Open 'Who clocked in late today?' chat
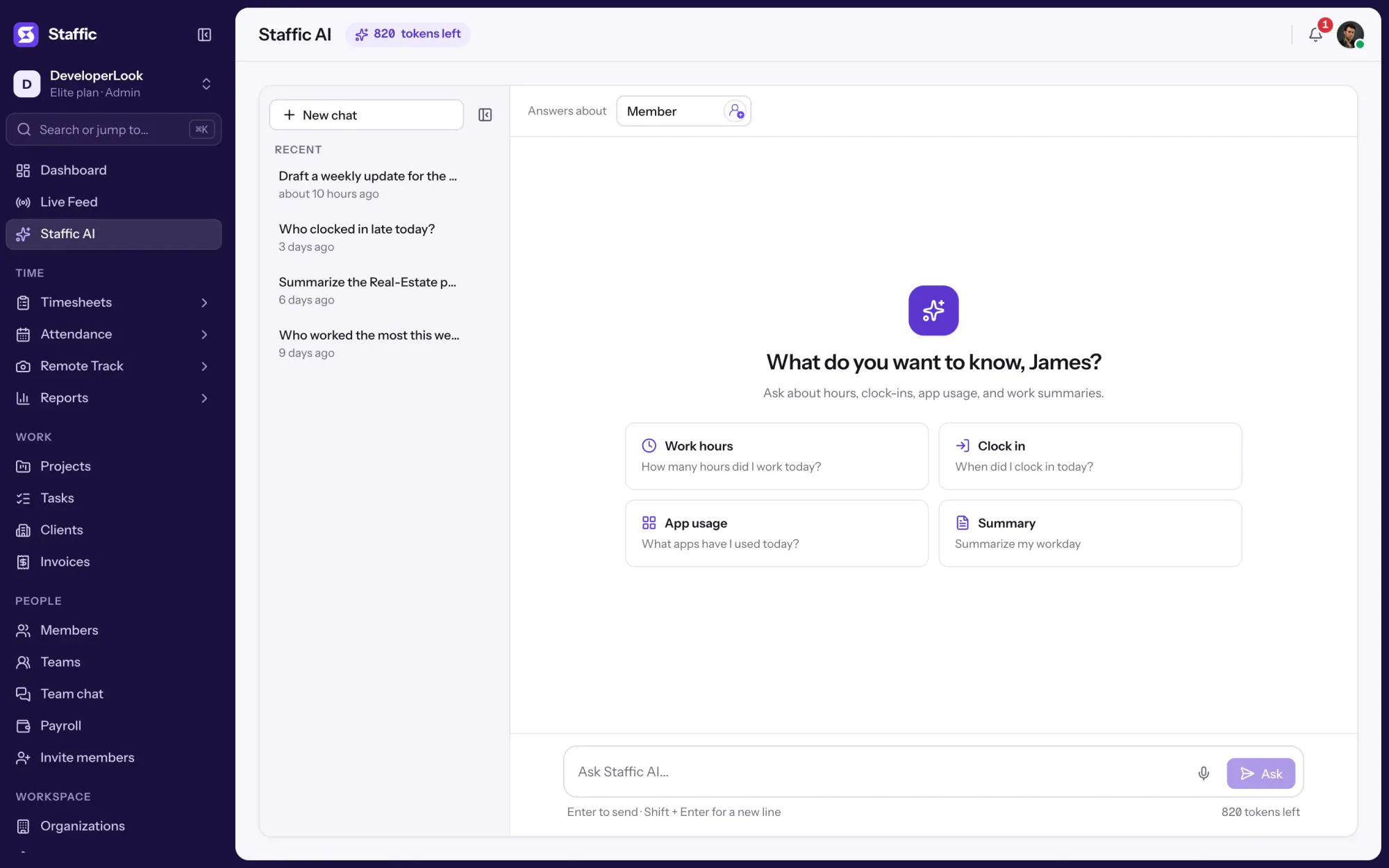The height and width of the screenshot is (868, 1389). [x=370, y=237]
